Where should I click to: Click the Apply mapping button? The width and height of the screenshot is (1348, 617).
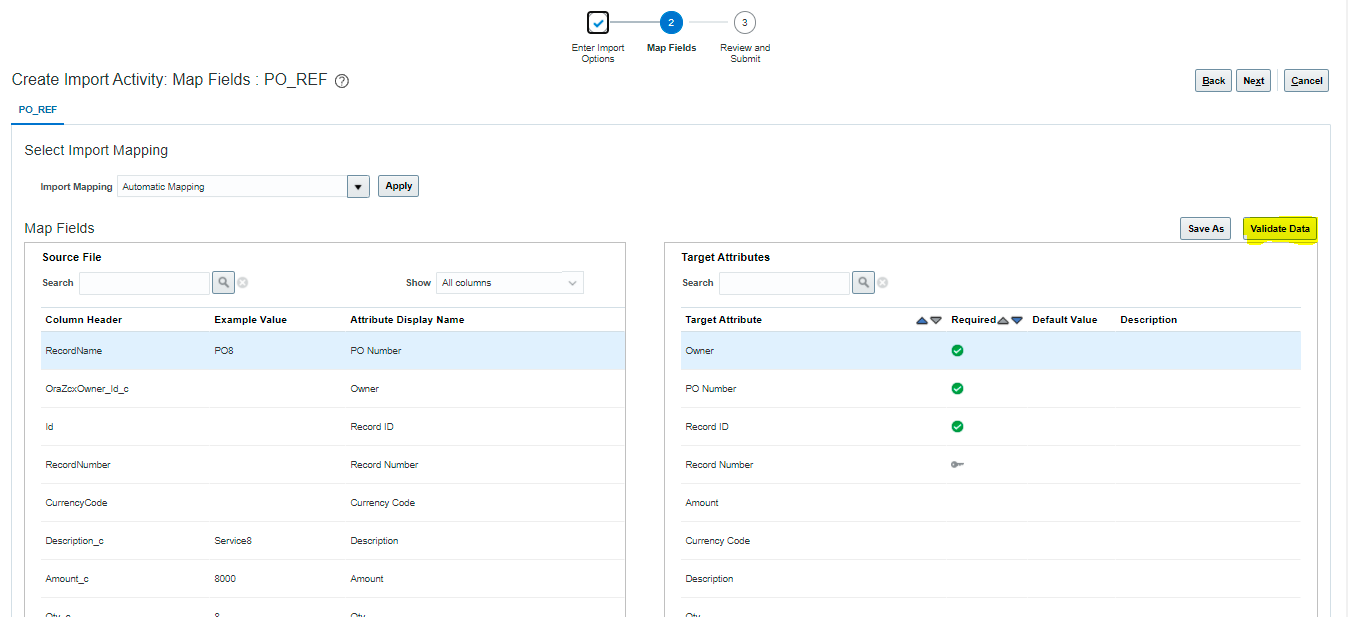coord(398,186)
